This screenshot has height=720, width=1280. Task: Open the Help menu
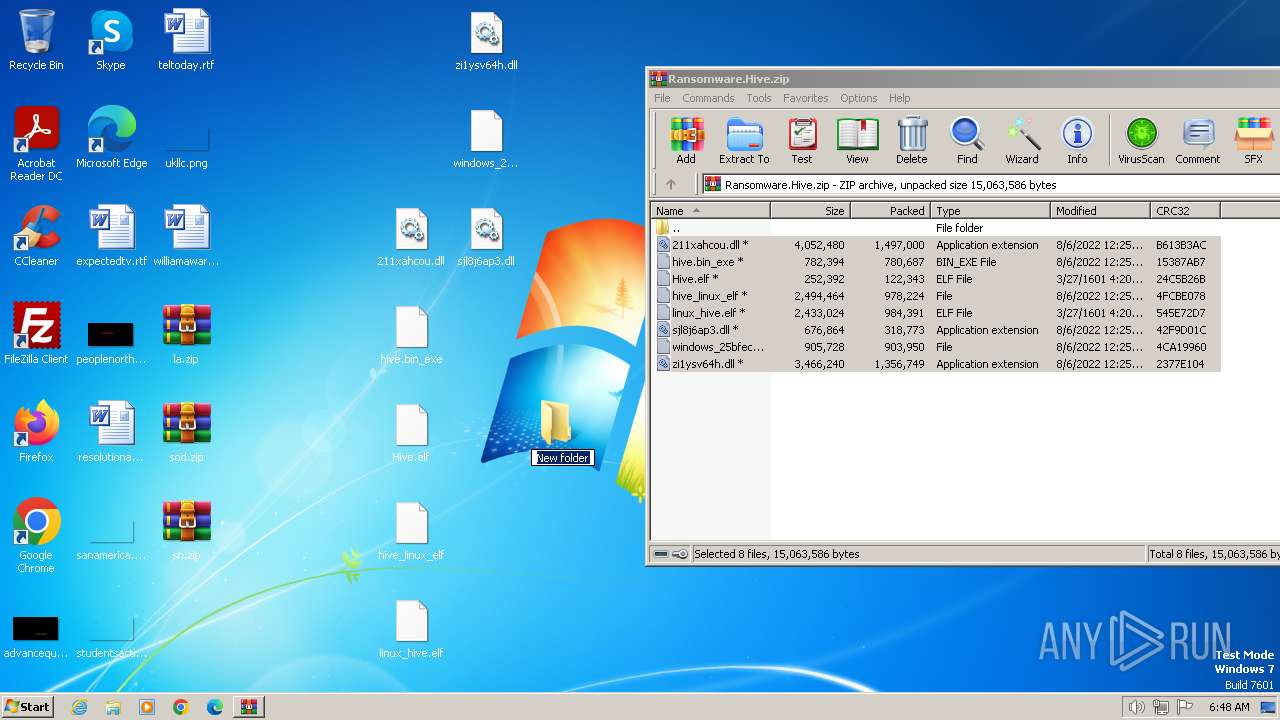coord(899,98)
